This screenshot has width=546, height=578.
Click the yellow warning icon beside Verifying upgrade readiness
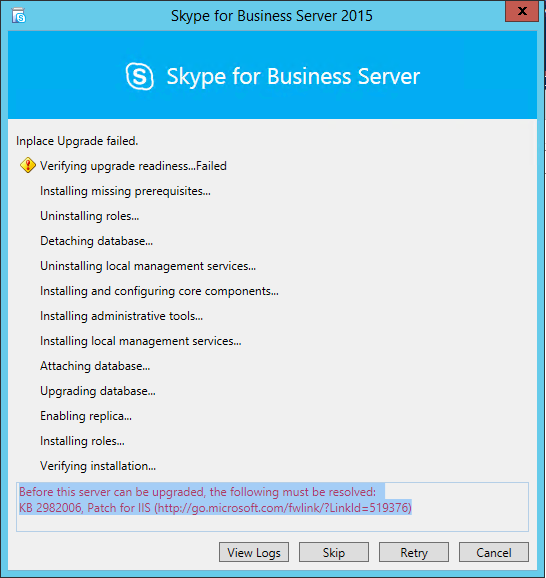point(28,165)
